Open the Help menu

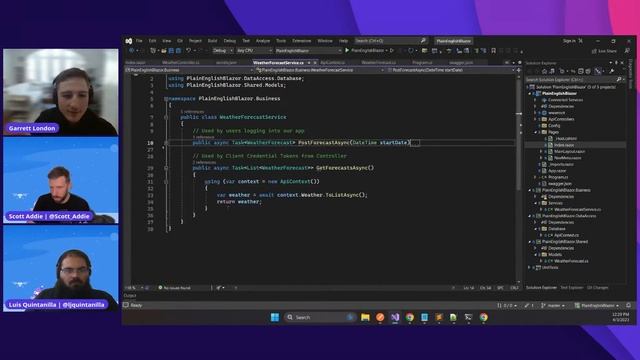(343, 41)
